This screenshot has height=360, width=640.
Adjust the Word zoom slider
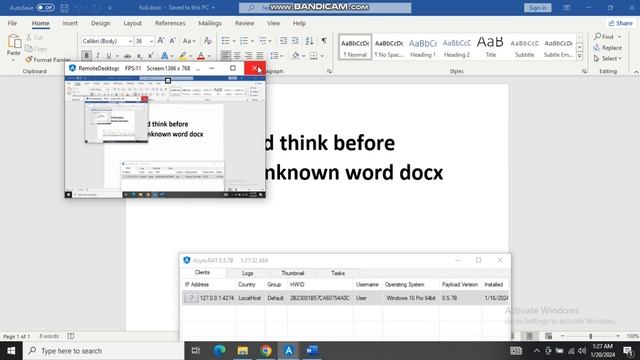[x=591, y=336]
